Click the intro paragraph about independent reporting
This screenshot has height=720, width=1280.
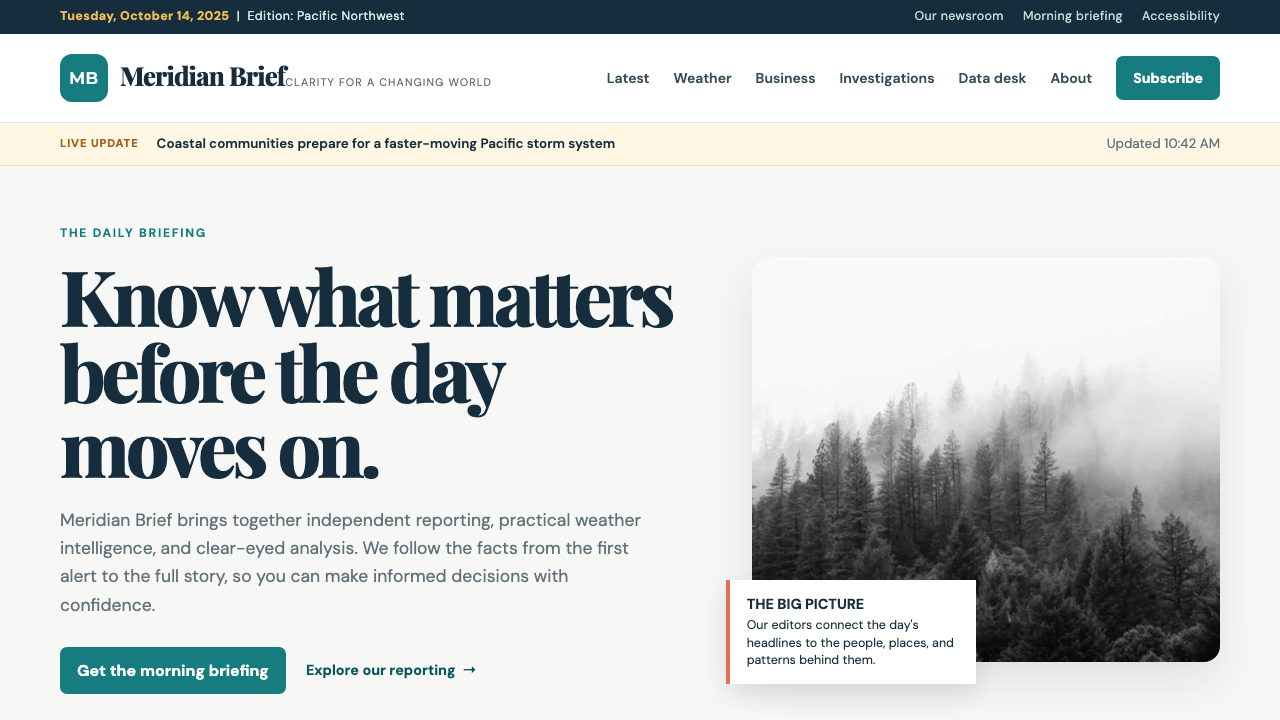click(x=352, y=562)
